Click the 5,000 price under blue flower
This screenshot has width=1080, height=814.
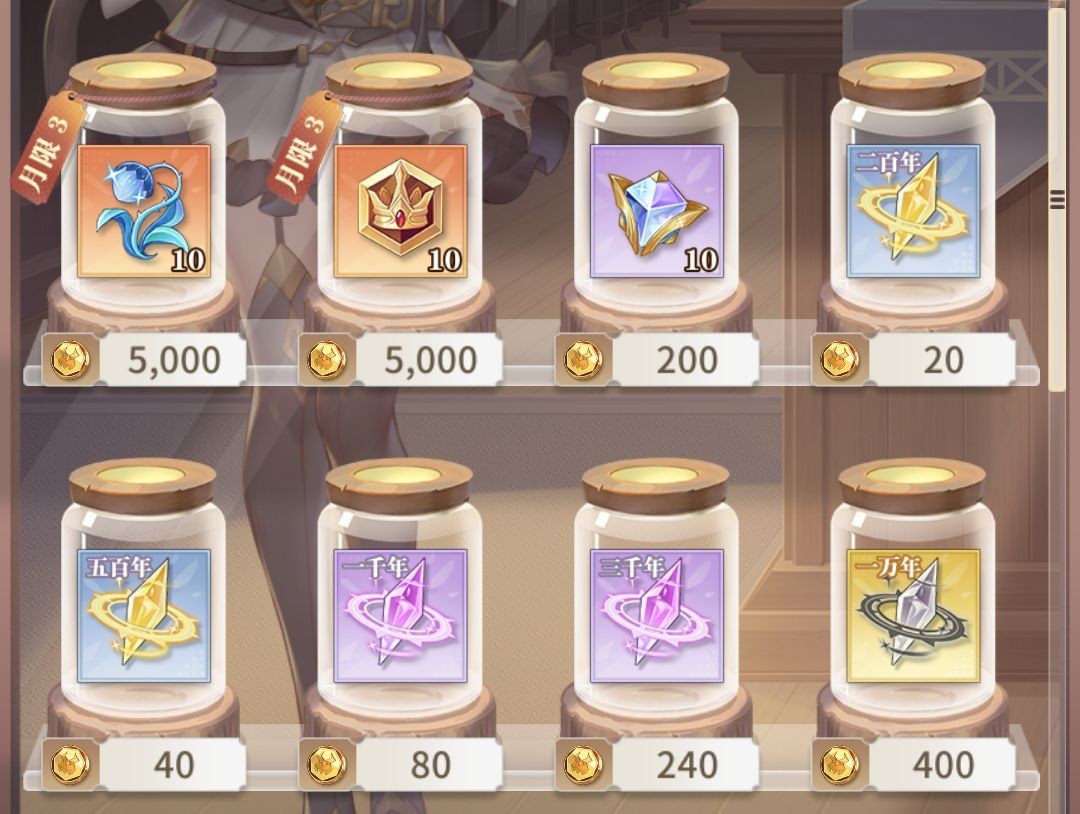coord(174,360)
